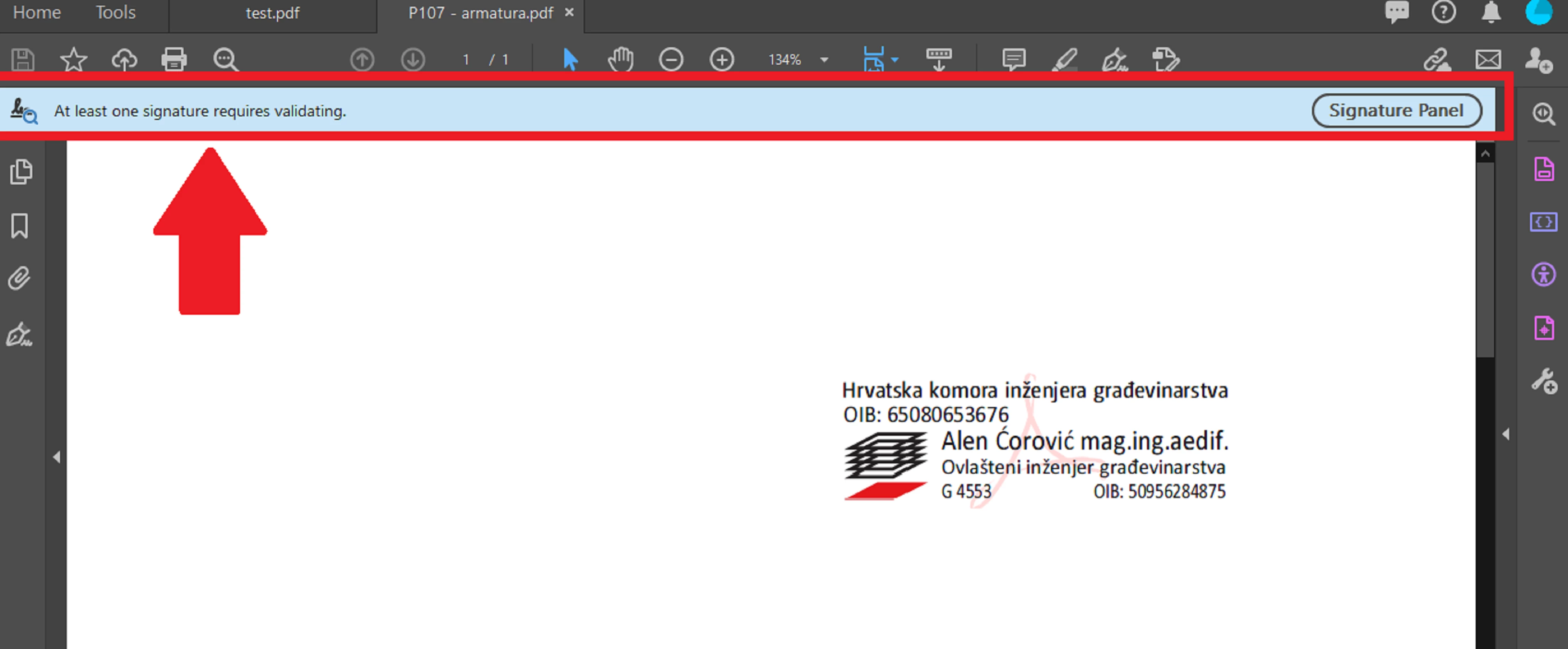
Task: Open Bookmarks panel in left sidebar
Action: [20, 226]
